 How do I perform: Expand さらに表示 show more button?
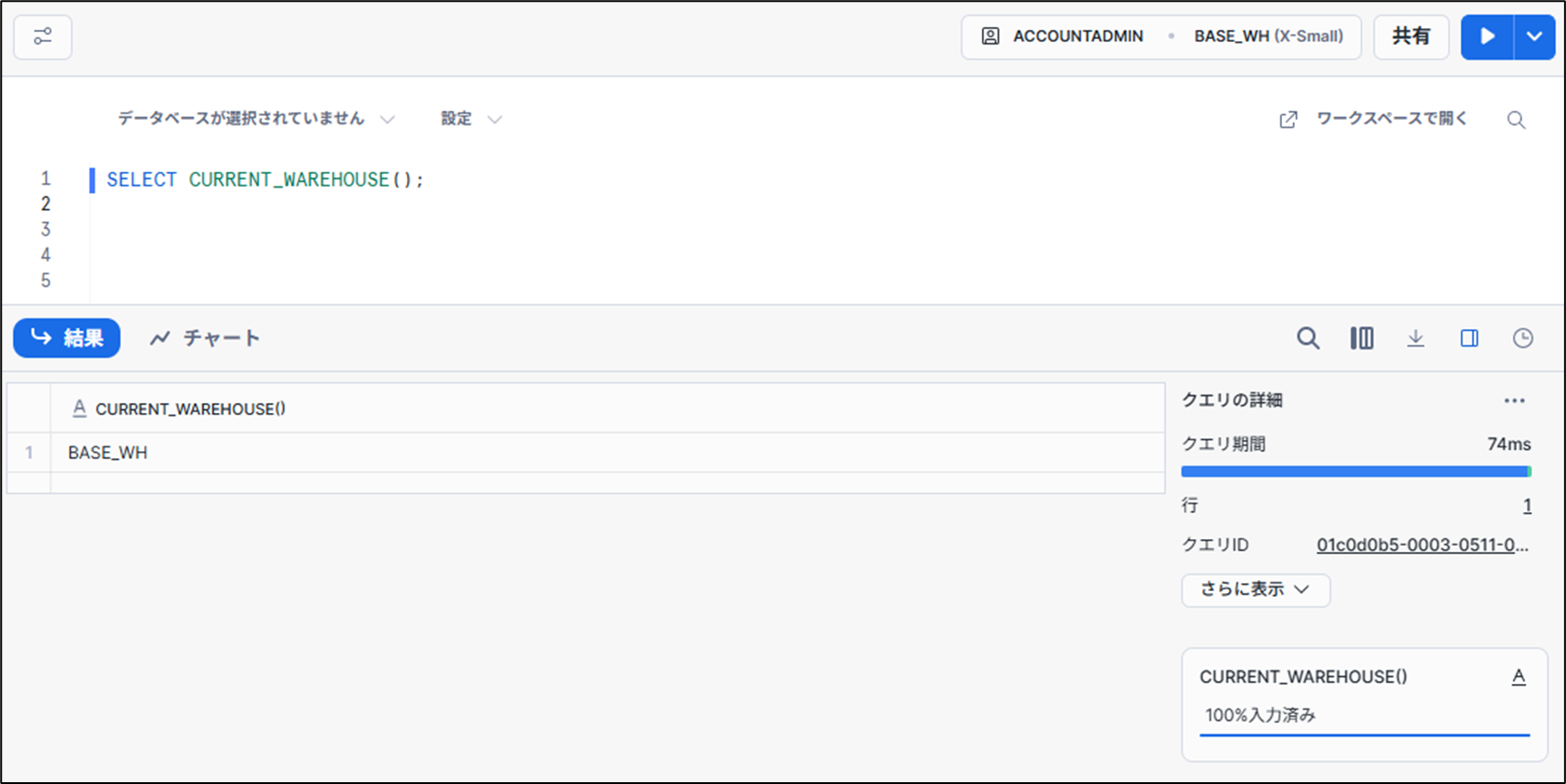tap(1256, 590)
